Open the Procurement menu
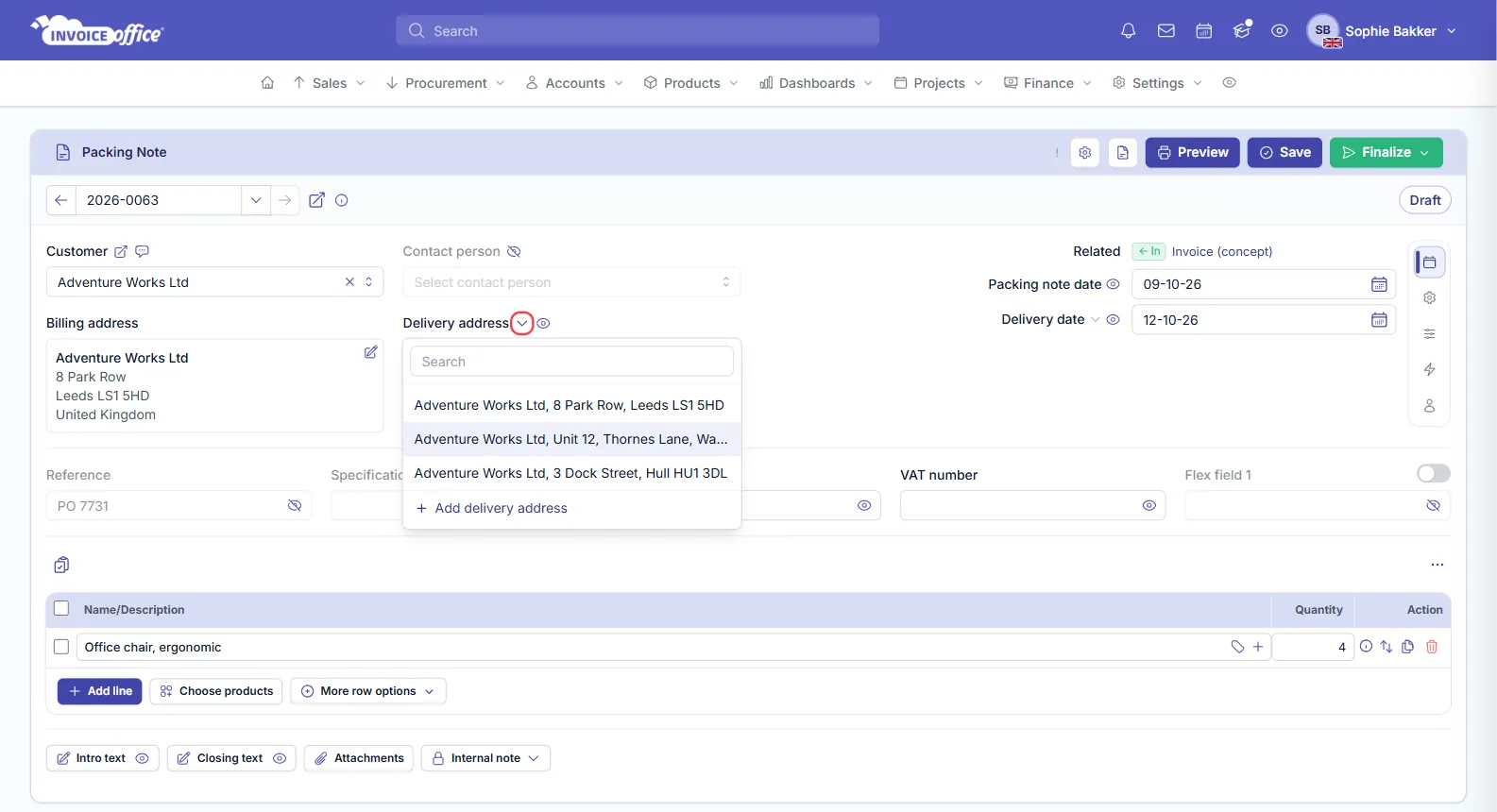 pyautogui.click(x=446, y=83)
